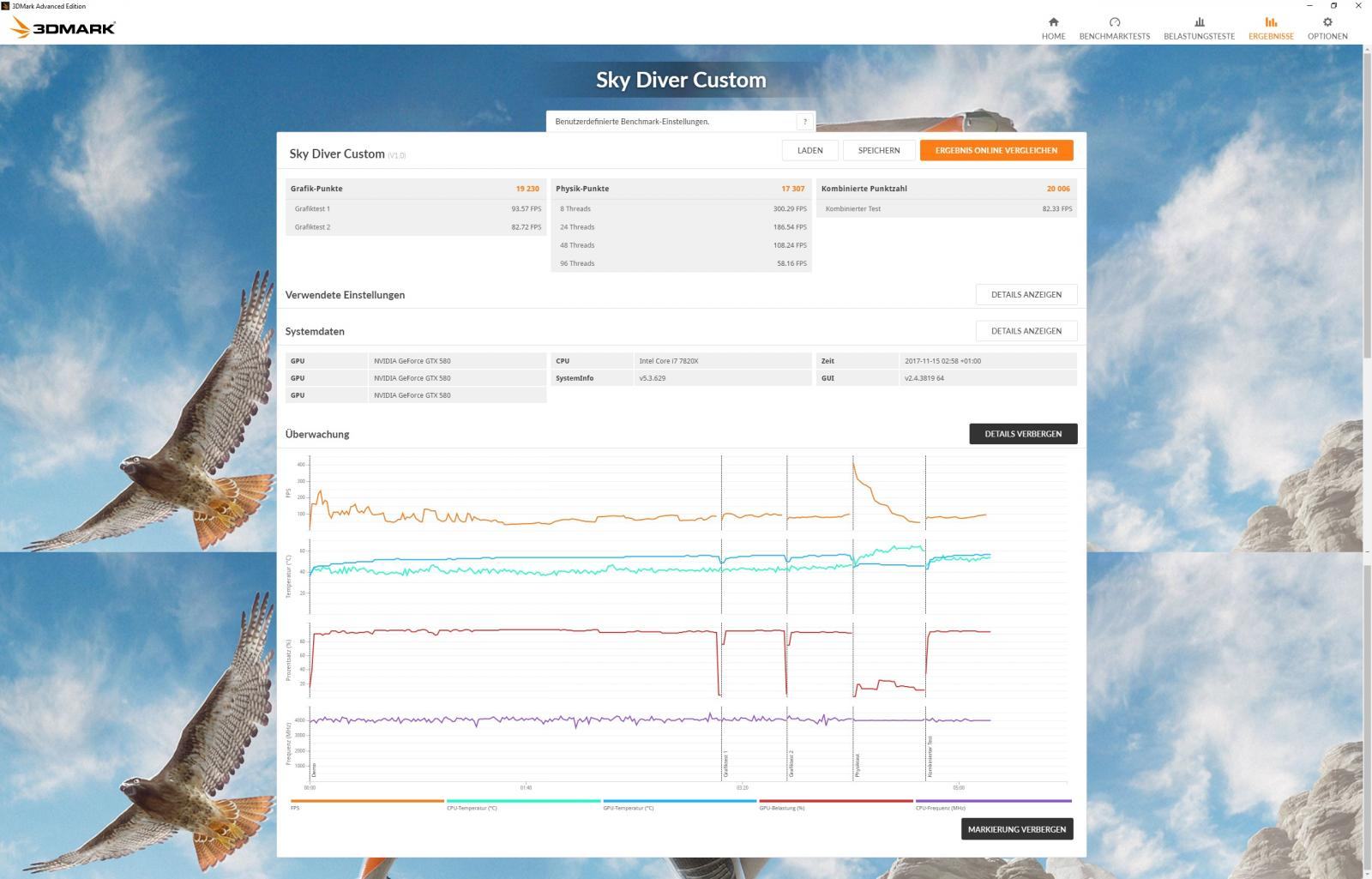1372x879 pixels.
Task: Click the Demo chart marker
Action: tap(314, 769)
